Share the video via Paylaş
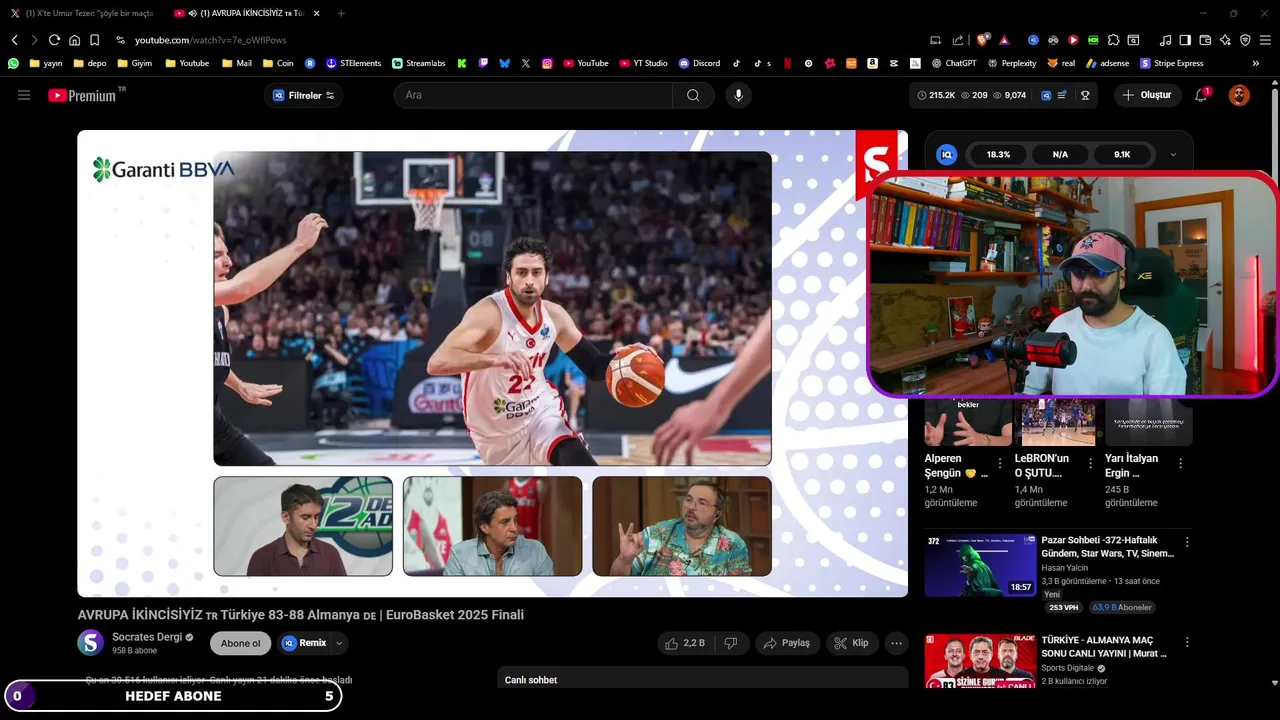Image resolution: width=1280 pixels, height=720 pixels. click(x=787, y=643)
